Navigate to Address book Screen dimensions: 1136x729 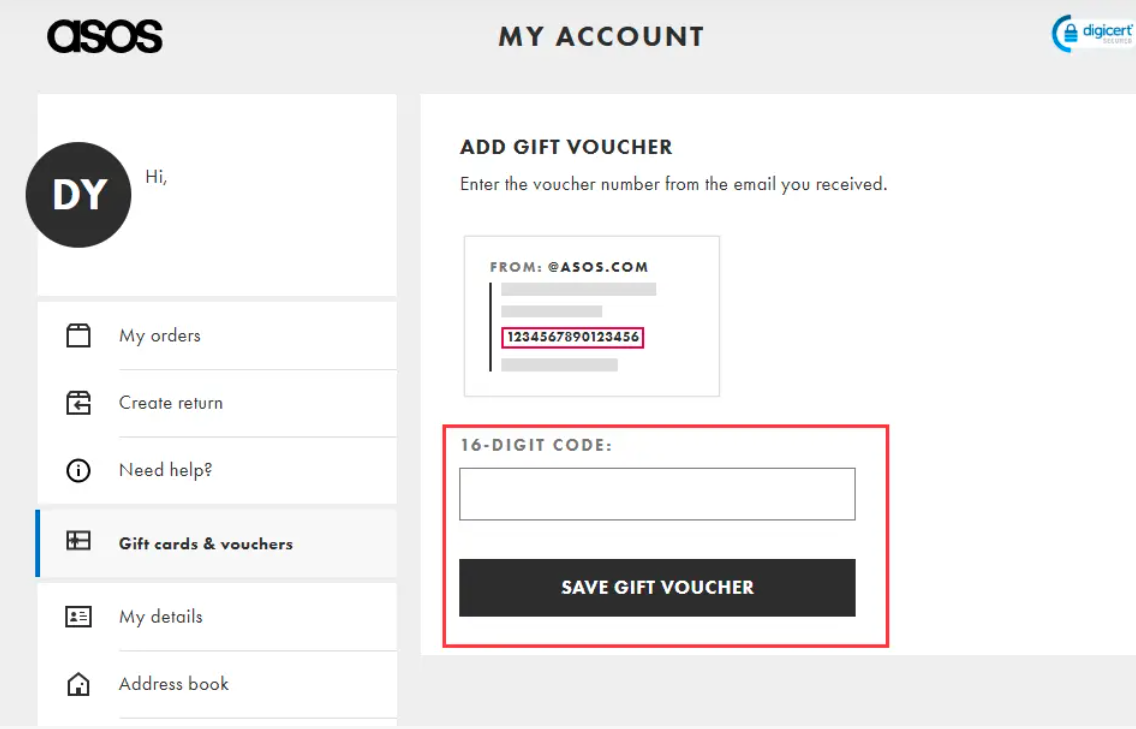pyautogui.click(x=174, y=684)
